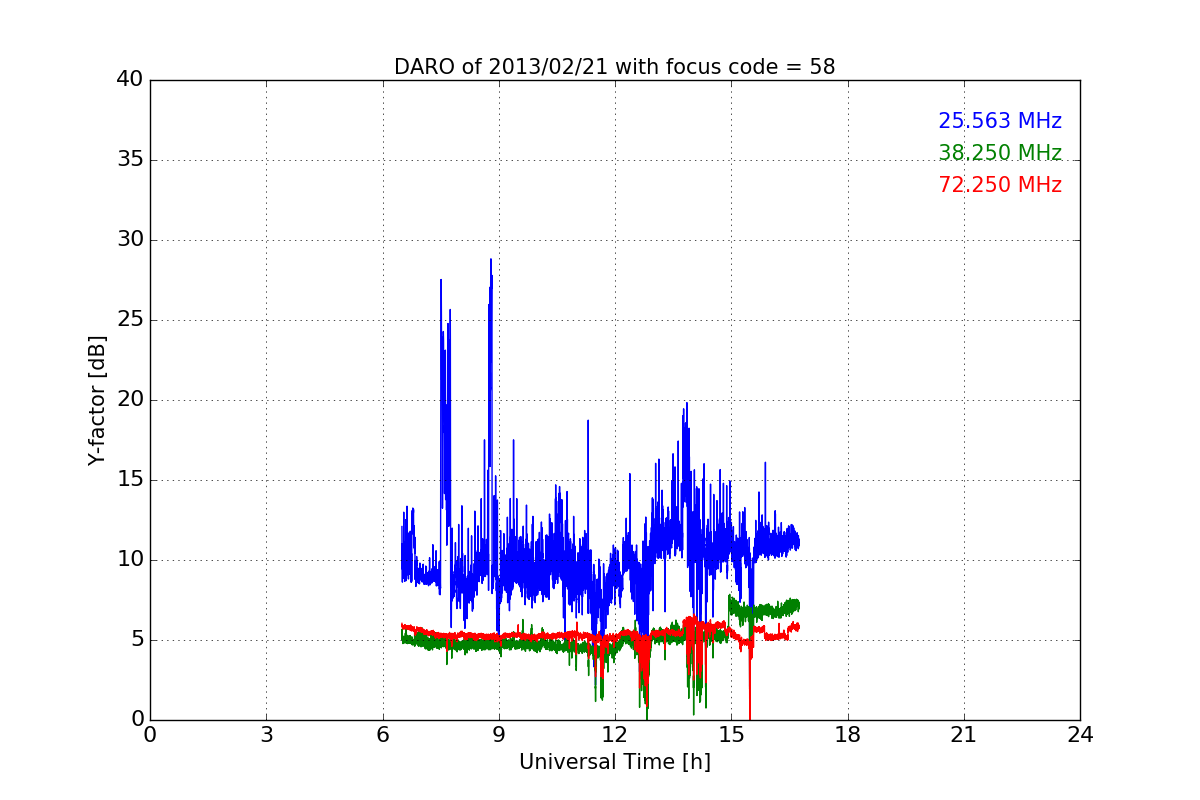Select the blue 25.563 MHz legend label
1200x800 pixels.
[1000, 121]
